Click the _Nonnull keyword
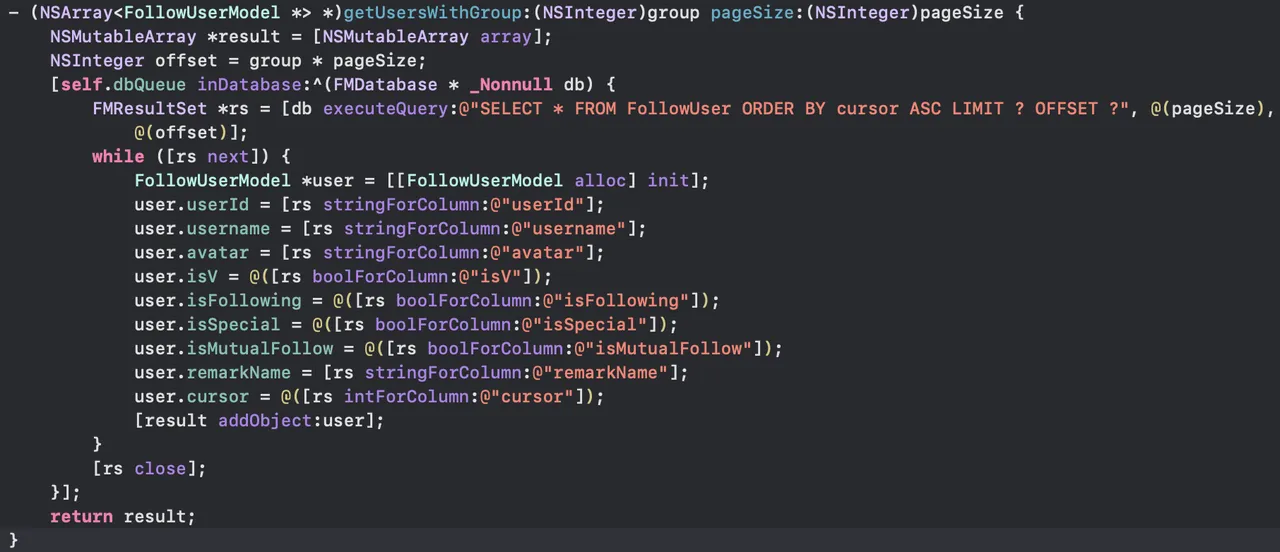The height and width of the screenshot is (552, 1280). tap(511, 85)
